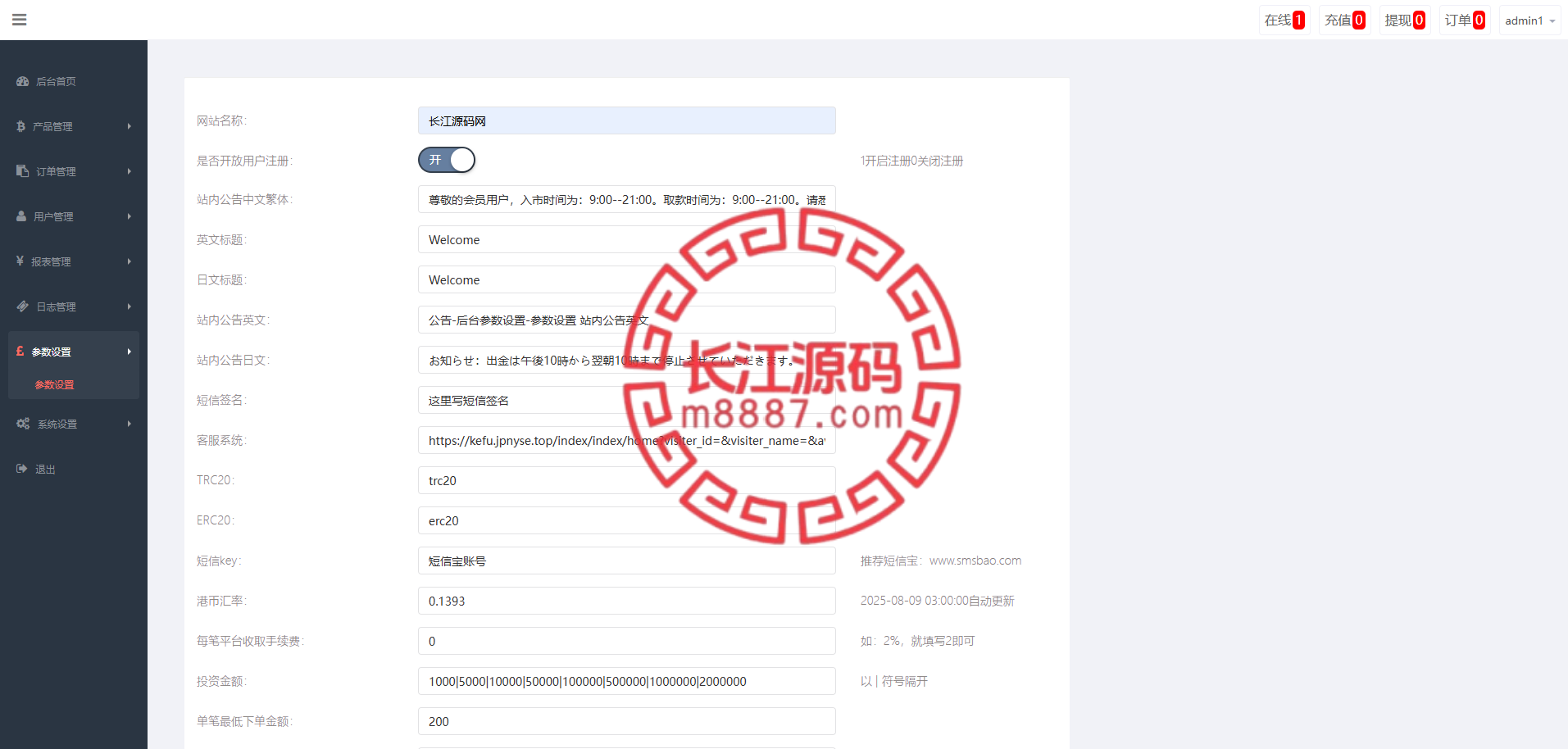This screenshot has height=749, width=1568.
Task: Collapse the 参数设置 menu arrow
Action: click(129, 352)
